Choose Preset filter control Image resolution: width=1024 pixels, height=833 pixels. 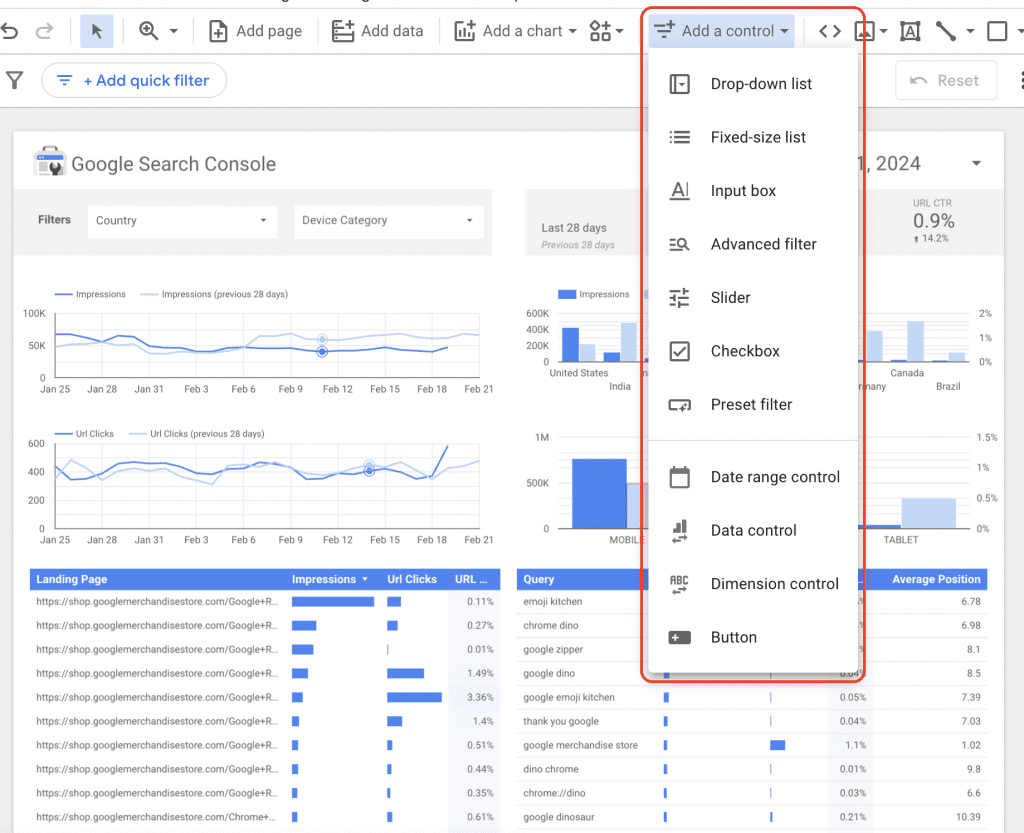pyautogui.click(x=752, y=405)
